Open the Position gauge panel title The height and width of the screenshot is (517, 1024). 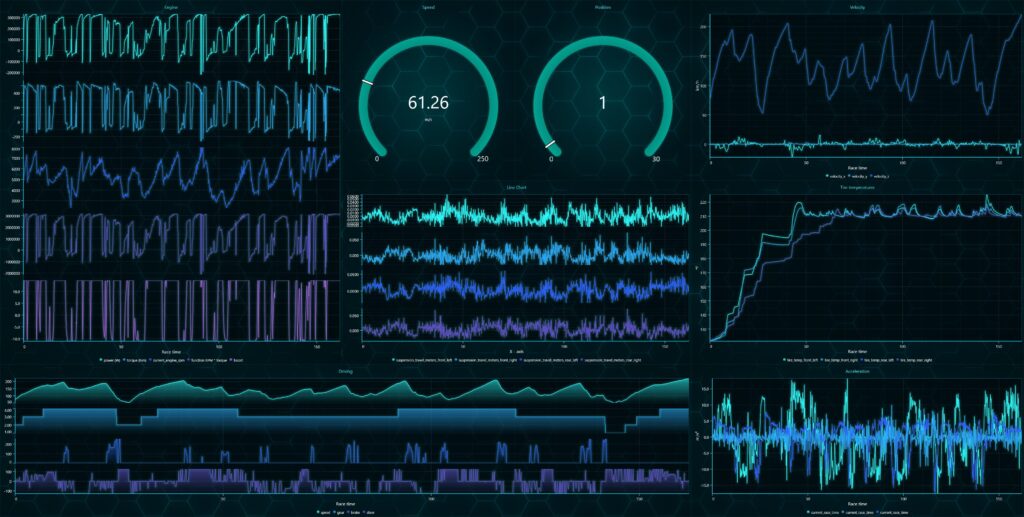[603, 7]
